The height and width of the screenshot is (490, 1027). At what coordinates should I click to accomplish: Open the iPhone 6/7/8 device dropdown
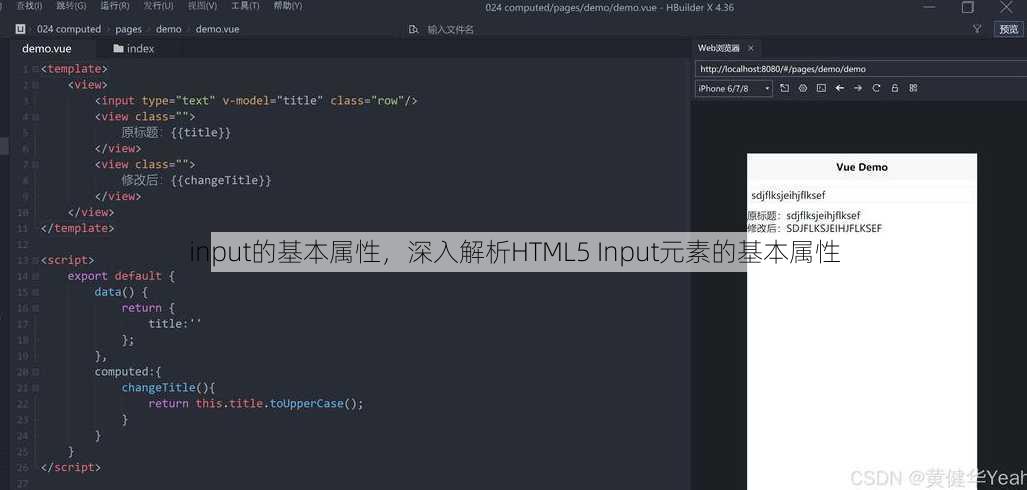click(x=734, y=88)
